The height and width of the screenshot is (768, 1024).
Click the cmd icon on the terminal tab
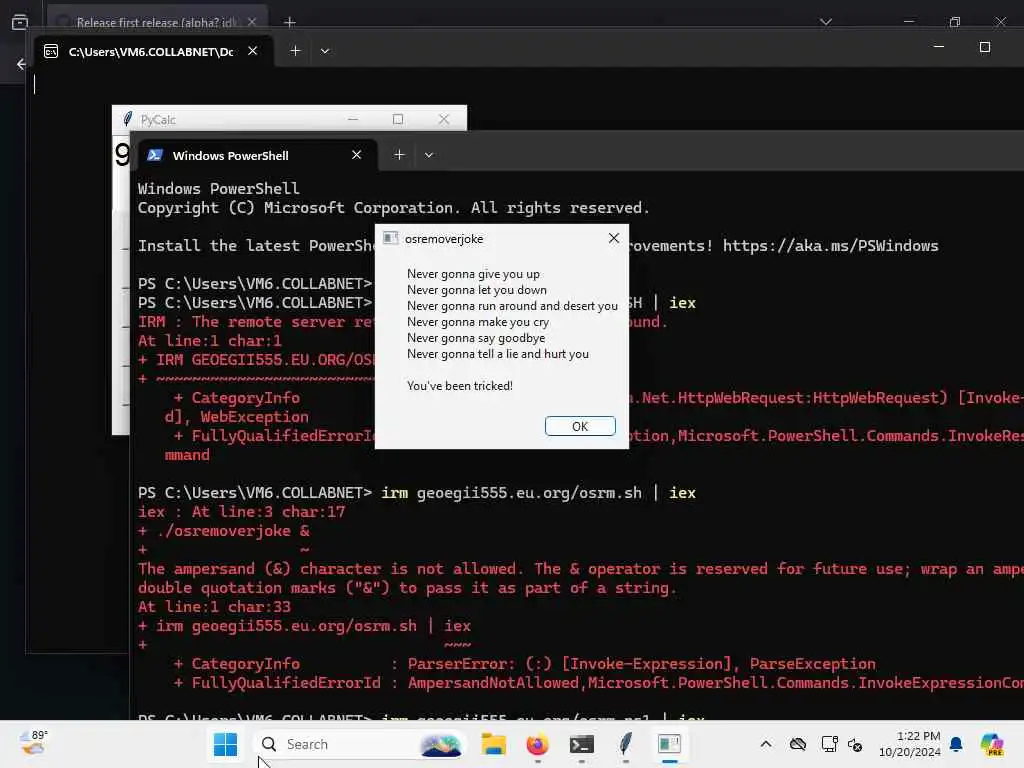point(51,52)
